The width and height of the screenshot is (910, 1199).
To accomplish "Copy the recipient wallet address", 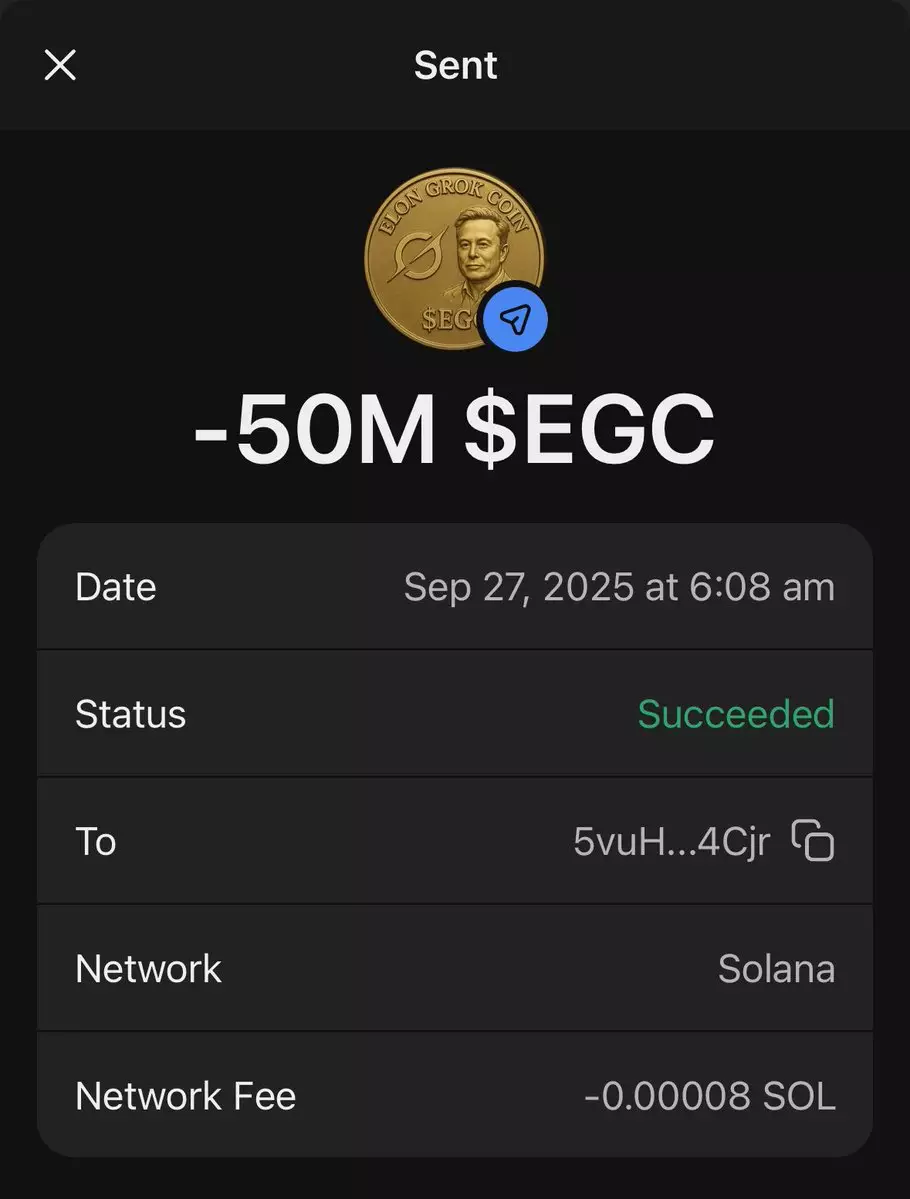I will pyautogui.click(x=813, y=841).
